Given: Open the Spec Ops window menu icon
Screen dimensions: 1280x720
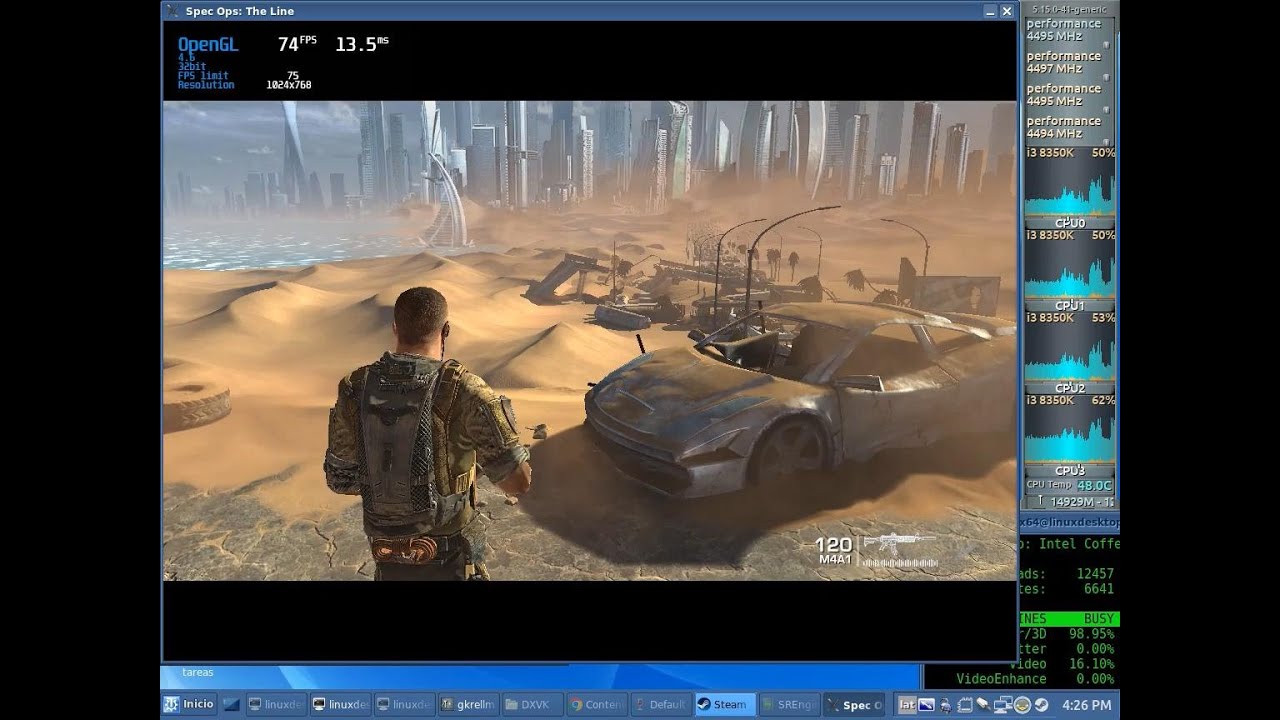Looking at the screenshot, I should (171, 11).
